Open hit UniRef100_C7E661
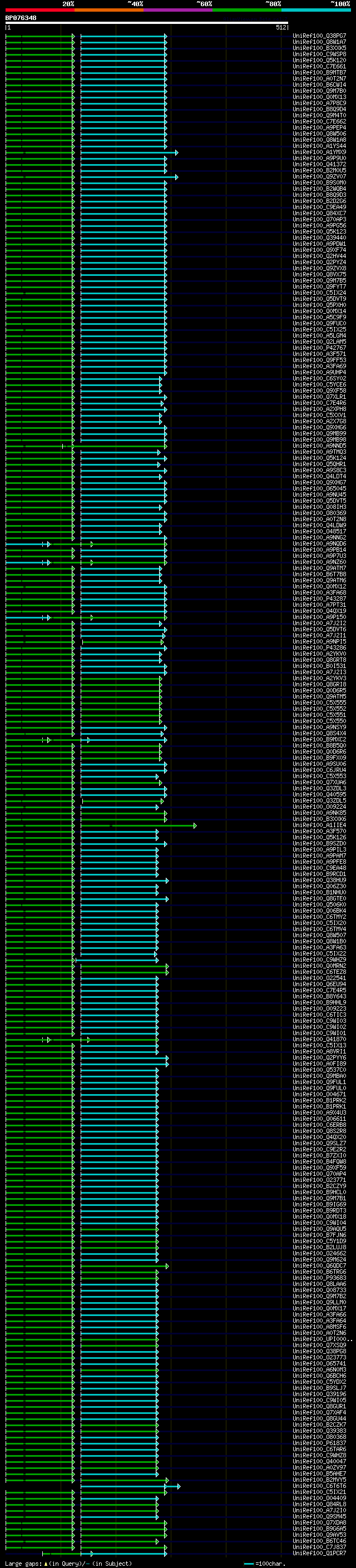The width and height of the screenshot is (356, 1568). (319, 66)
